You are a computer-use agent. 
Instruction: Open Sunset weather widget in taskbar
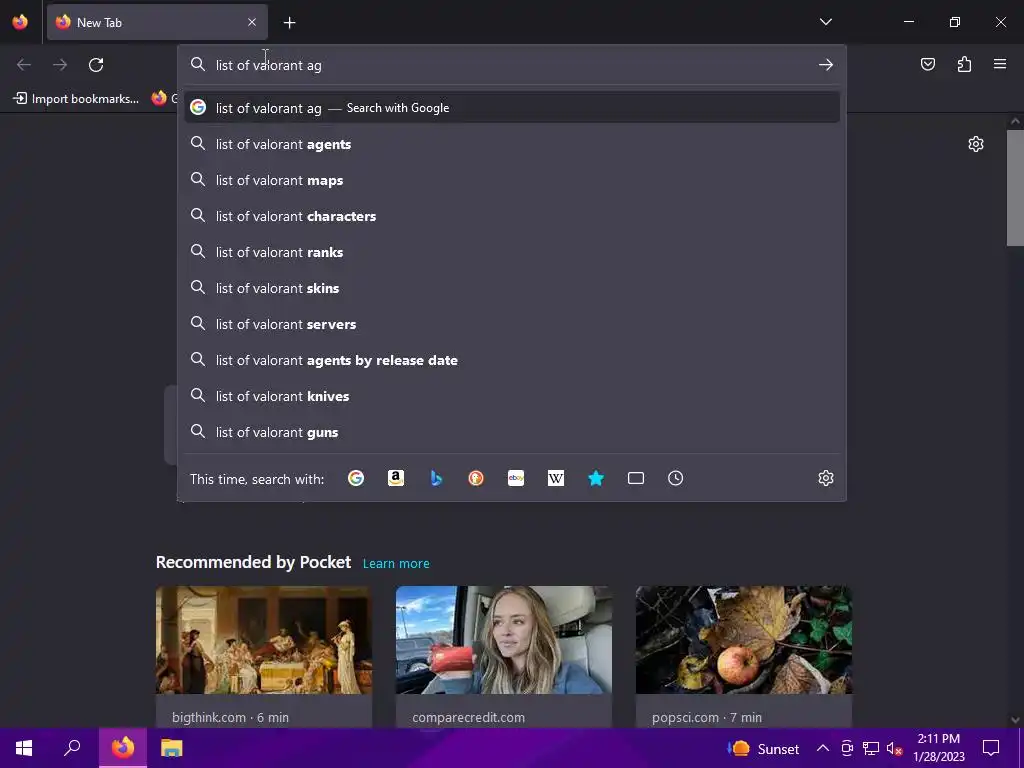point(764,748)
